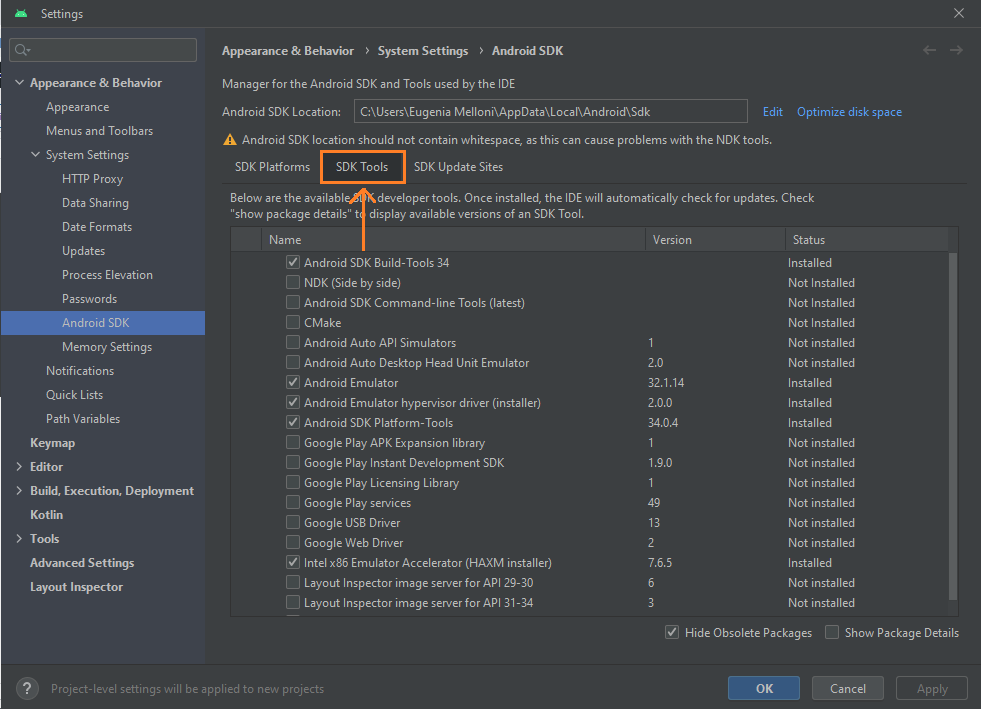Click the SDK tools list vertical scrollbar
981x709 pixels.
953,426
